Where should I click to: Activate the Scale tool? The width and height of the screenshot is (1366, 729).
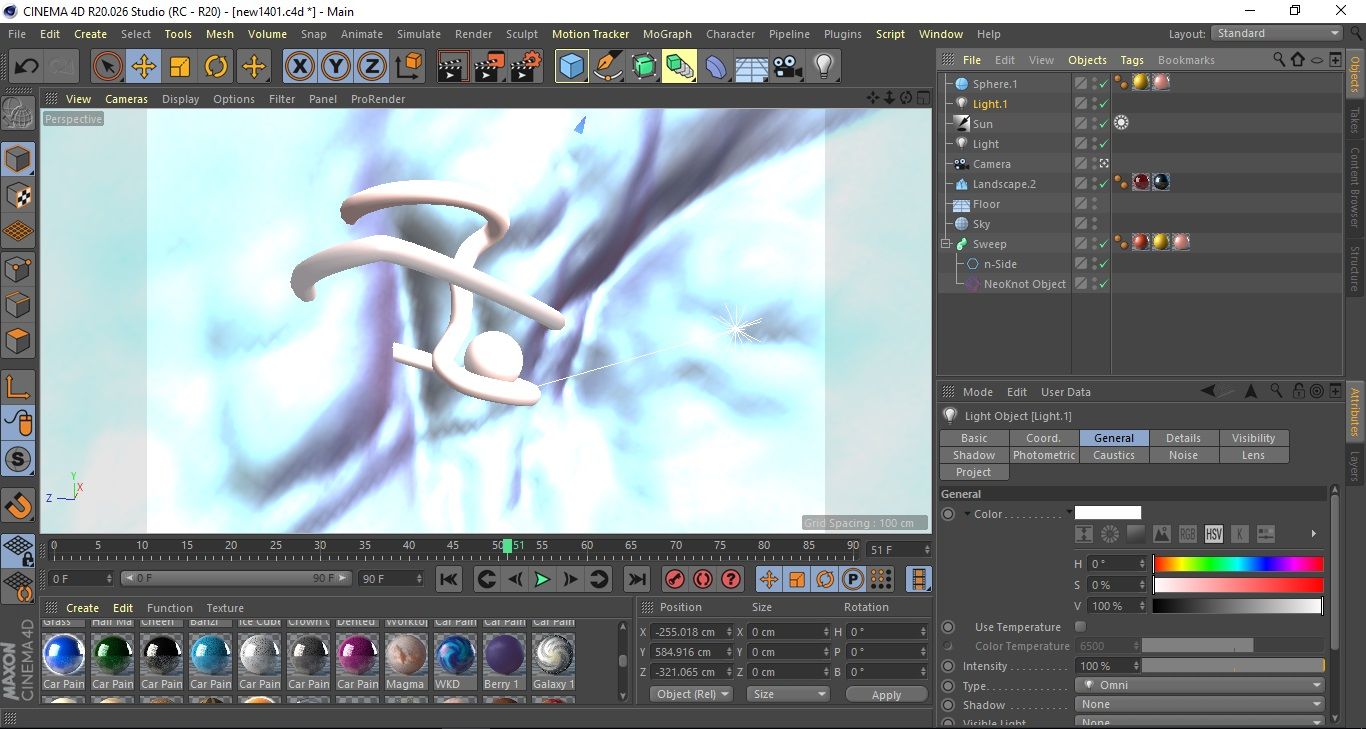180,67
